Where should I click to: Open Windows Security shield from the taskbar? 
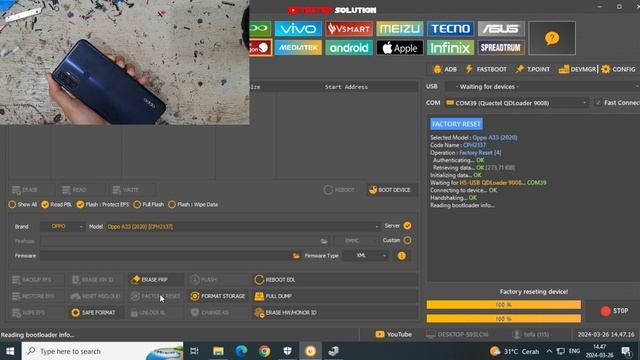coord(287,351)
